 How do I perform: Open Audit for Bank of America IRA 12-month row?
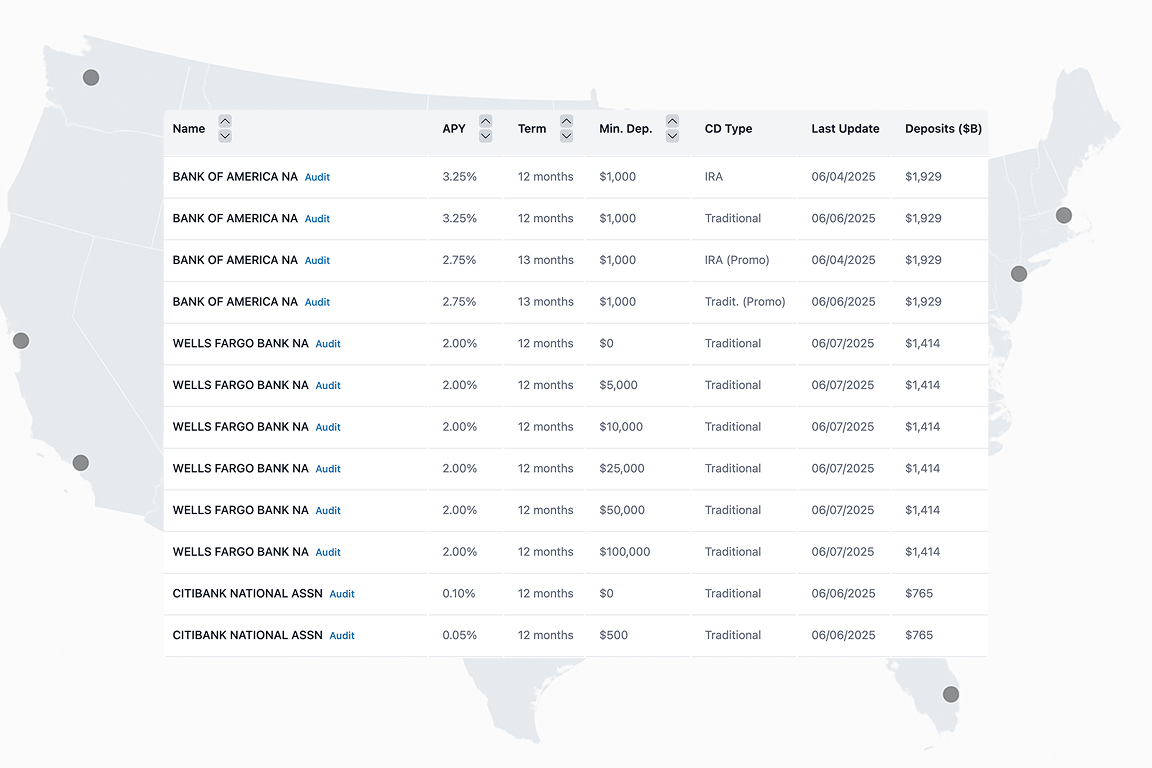[x=317, y=177]
